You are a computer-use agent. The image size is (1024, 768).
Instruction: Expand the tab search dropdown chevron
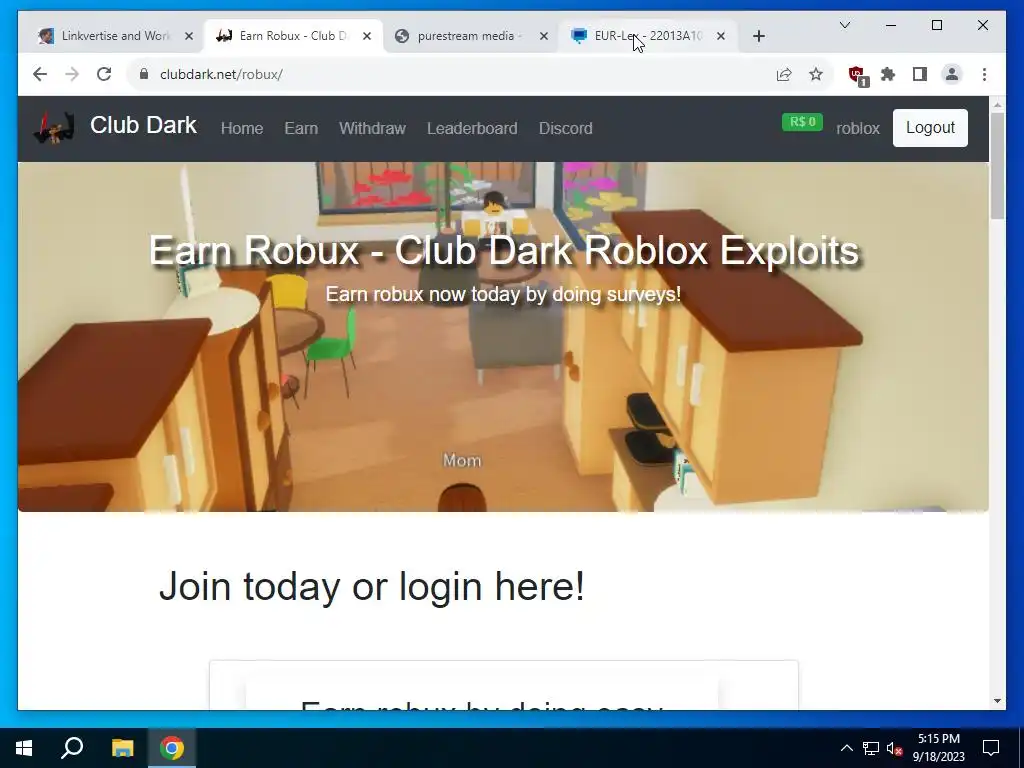point(844,25)
